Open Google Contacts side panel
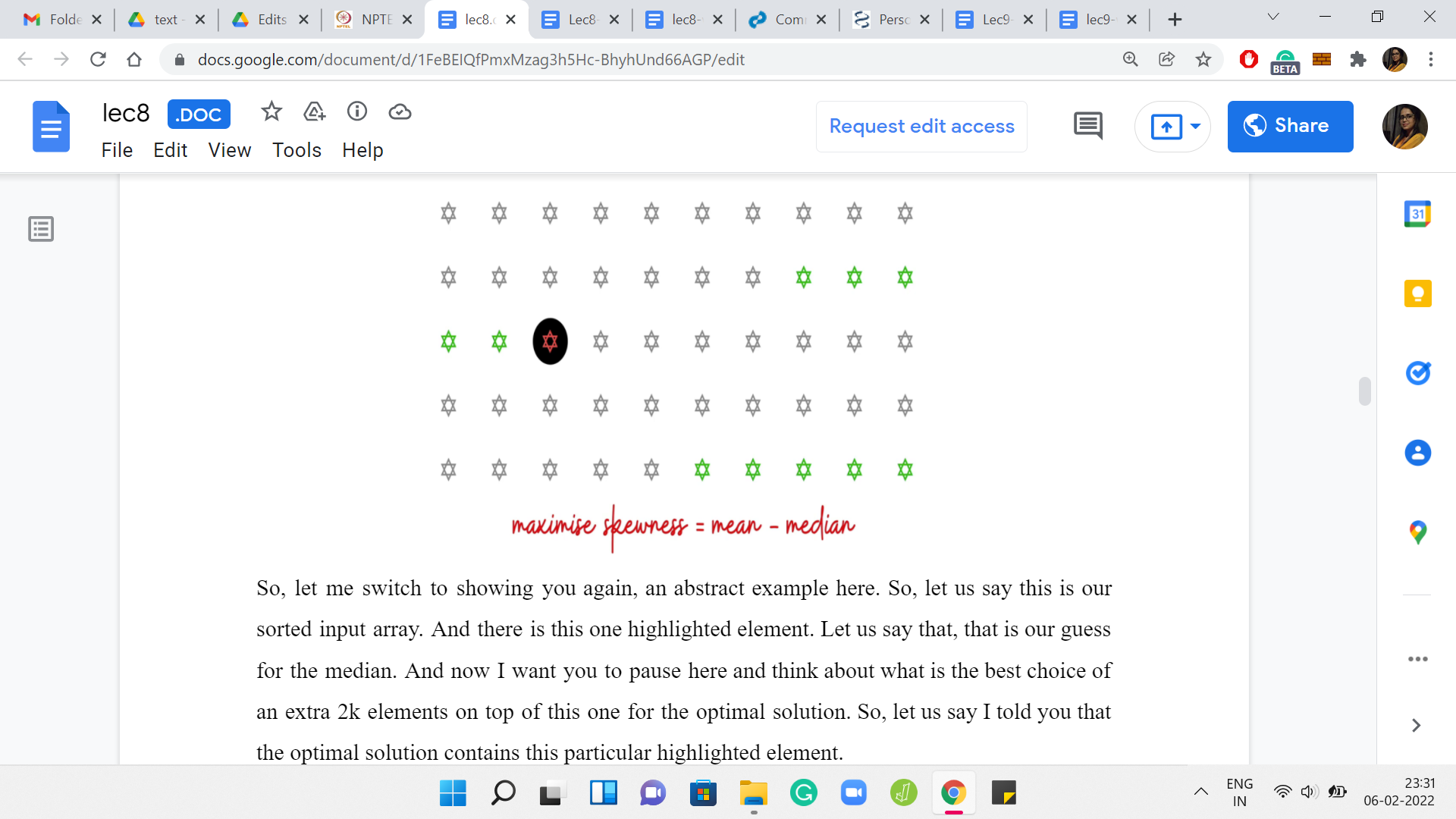The height and width of the screenshot is (819, 1456). 1417,453
